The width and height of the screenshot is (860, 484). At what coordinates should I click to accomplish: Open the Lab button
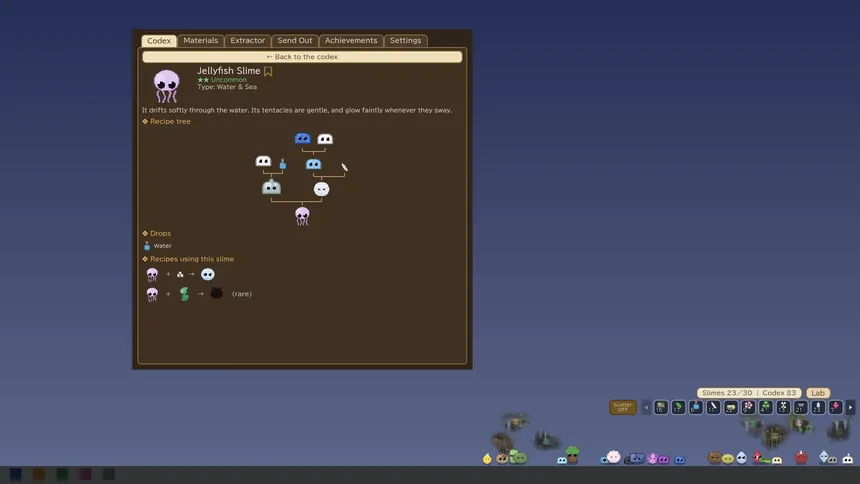tap(818, 393)
